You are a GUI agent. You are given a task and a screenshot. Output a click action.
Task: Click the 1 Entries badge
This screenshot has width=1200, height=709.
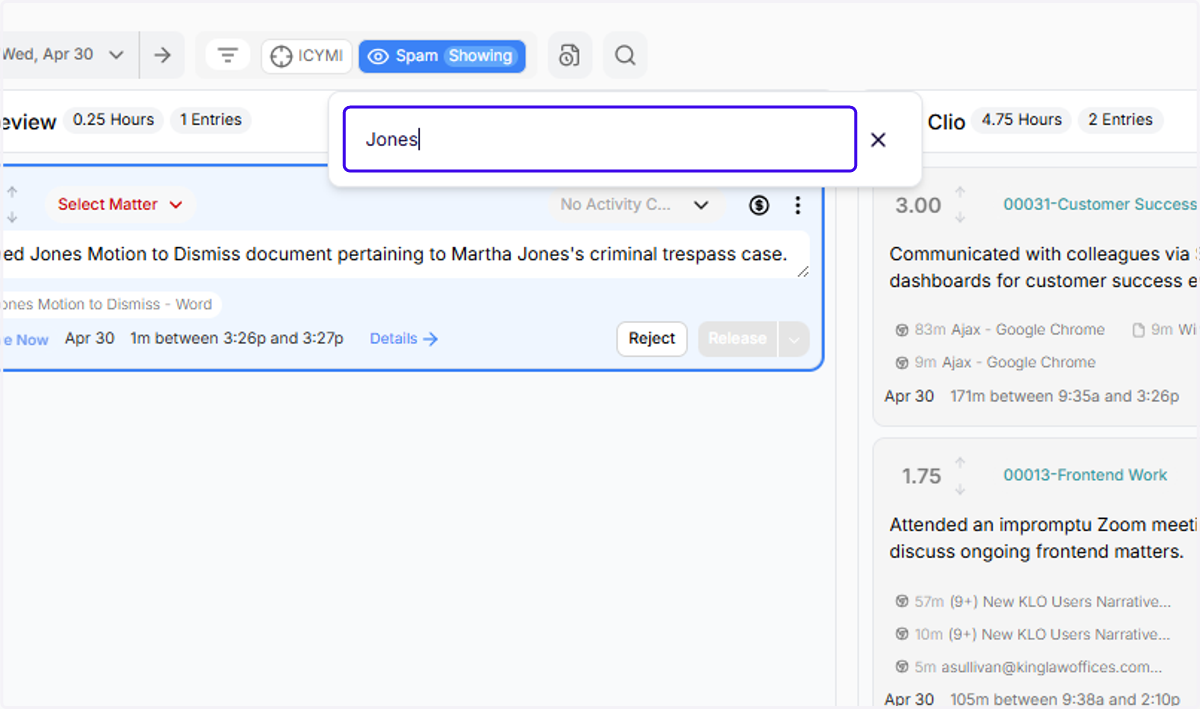pos(210,120)
